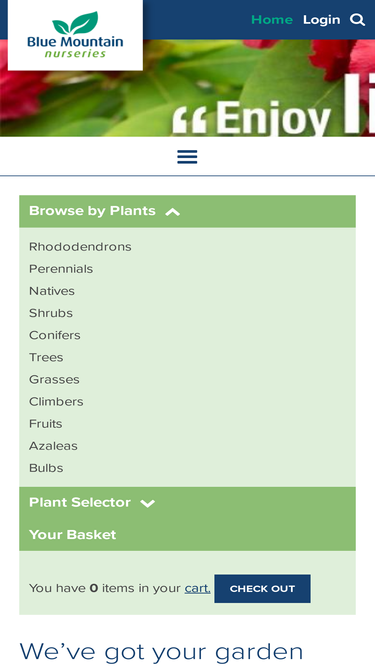This screenshot has width=375, height=667.
Task: Open the Trees category
Action: [x=46, y=357]
